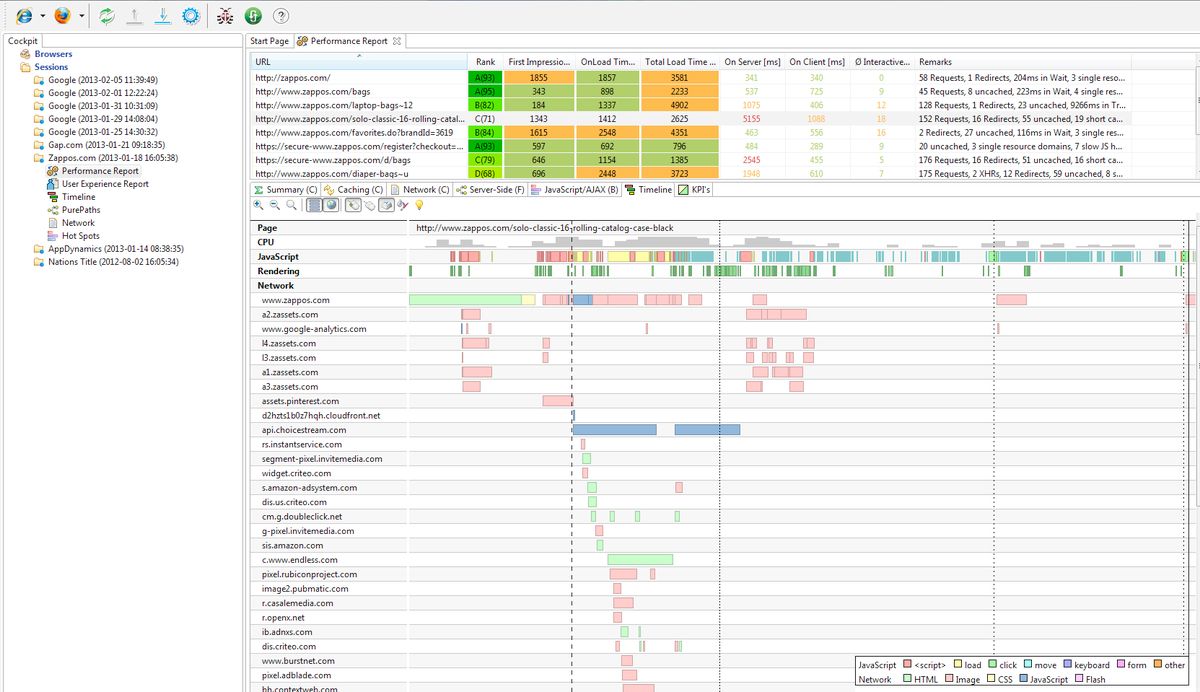Click the zoom out magnifier icon
Screen dimensions: 1200x692
coord(275,205)
